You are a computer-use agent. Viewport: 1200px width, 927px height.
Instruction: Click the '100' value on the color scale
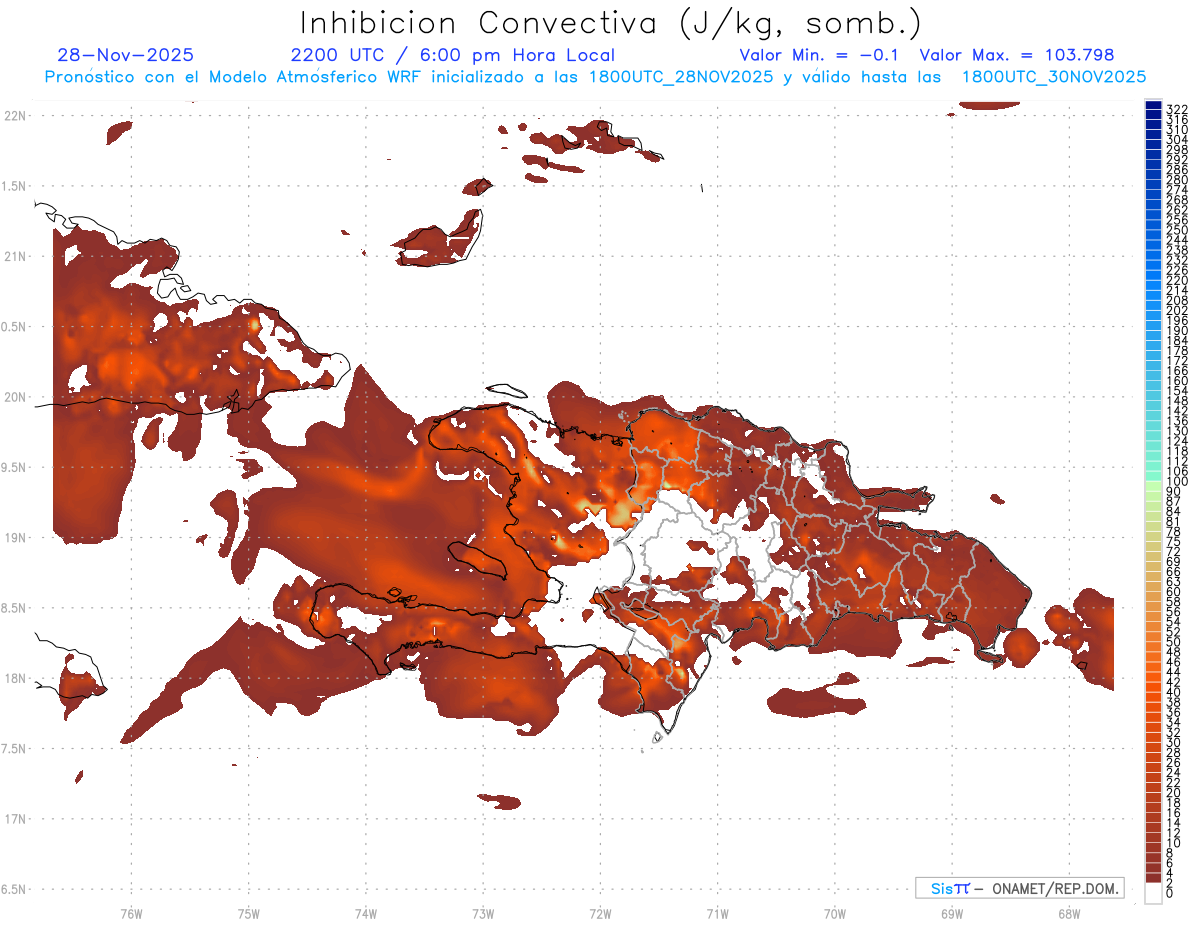[1176, 481]
